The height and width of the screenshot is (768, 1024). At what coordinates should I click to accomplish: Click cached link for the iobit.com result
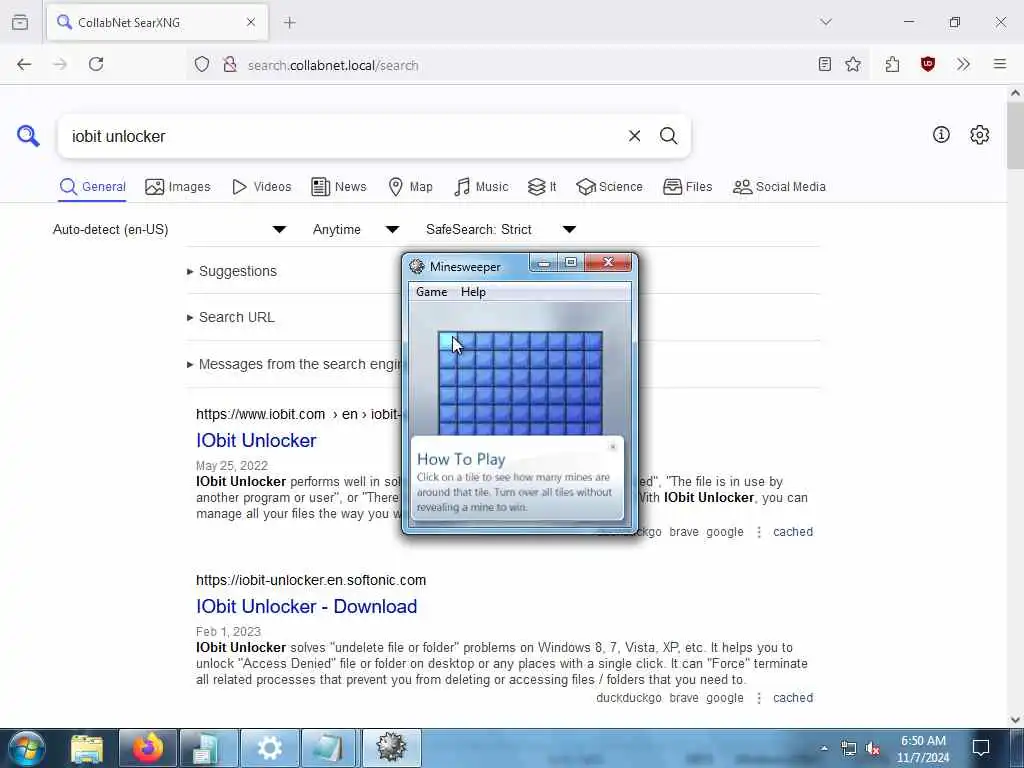tap(793, 532)
